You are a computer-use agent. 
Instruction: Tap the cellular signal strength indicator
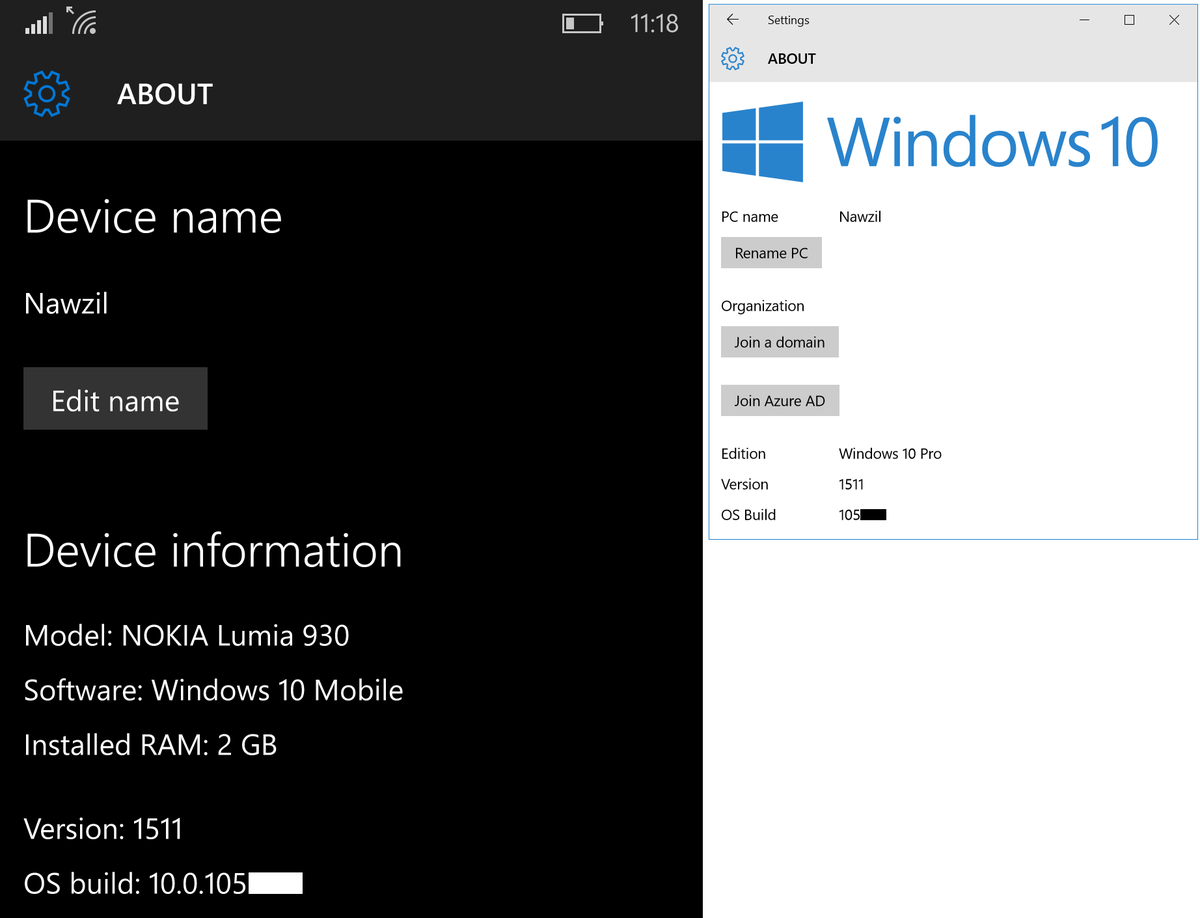(x=37, y=21)
